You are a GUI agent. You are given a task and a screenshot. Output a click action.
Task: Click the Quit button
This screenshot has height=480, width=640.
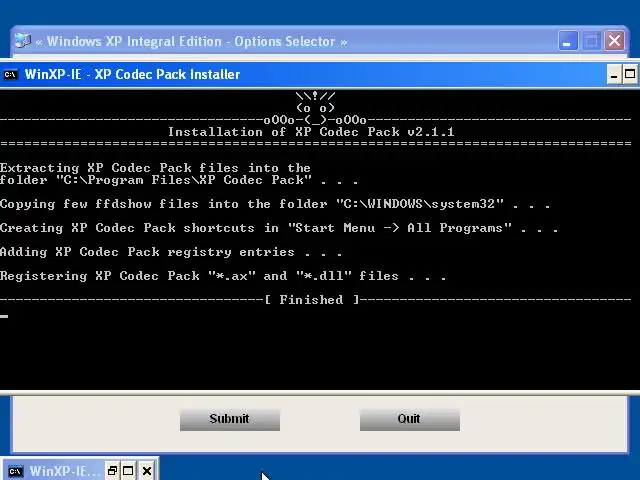pos(410,419)
